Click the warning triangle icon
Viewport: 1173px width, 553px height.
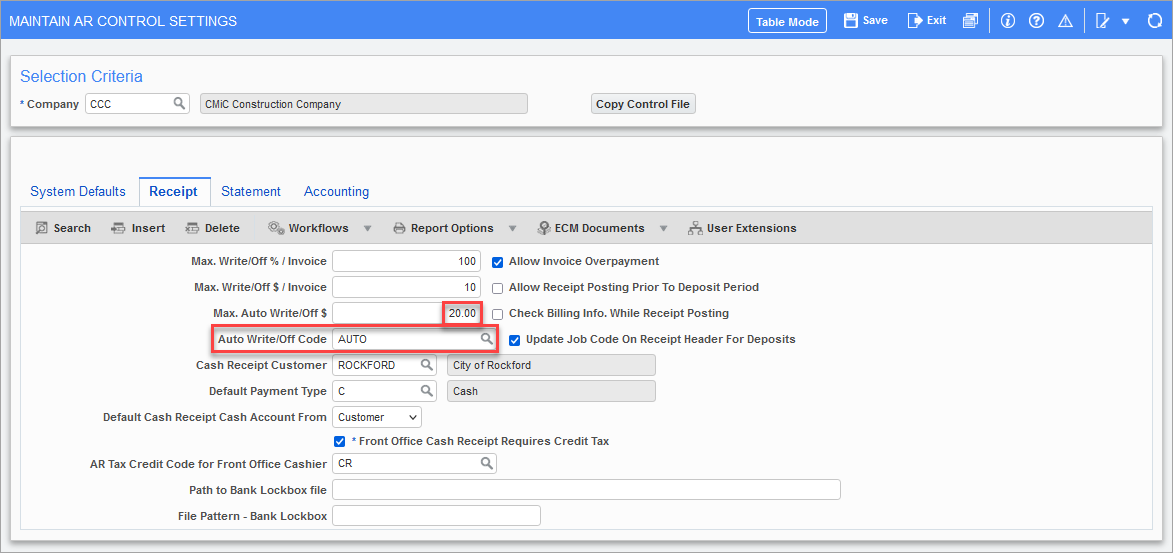1065,21
